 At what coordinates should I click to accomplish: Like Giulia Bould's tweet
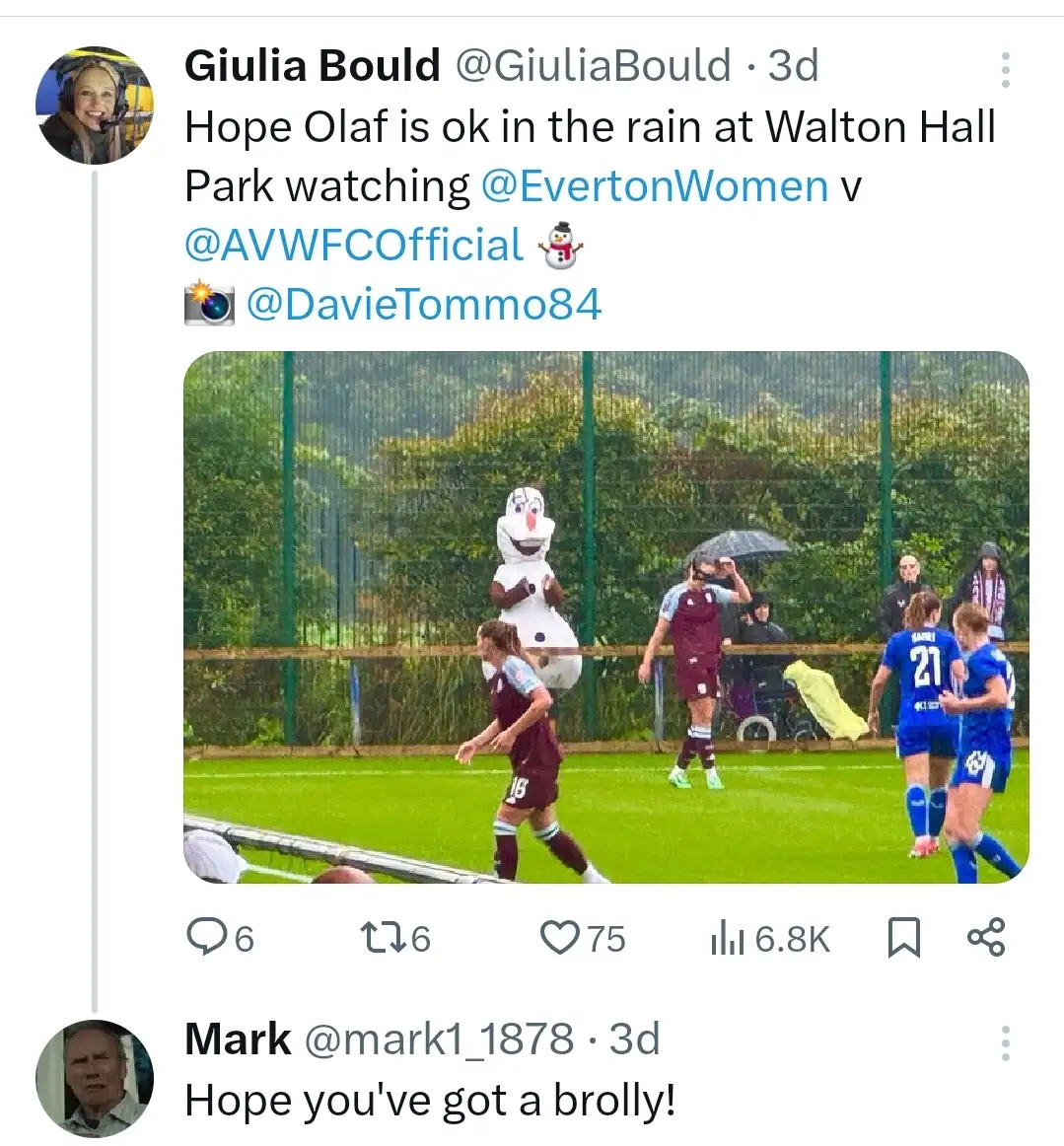560,937
